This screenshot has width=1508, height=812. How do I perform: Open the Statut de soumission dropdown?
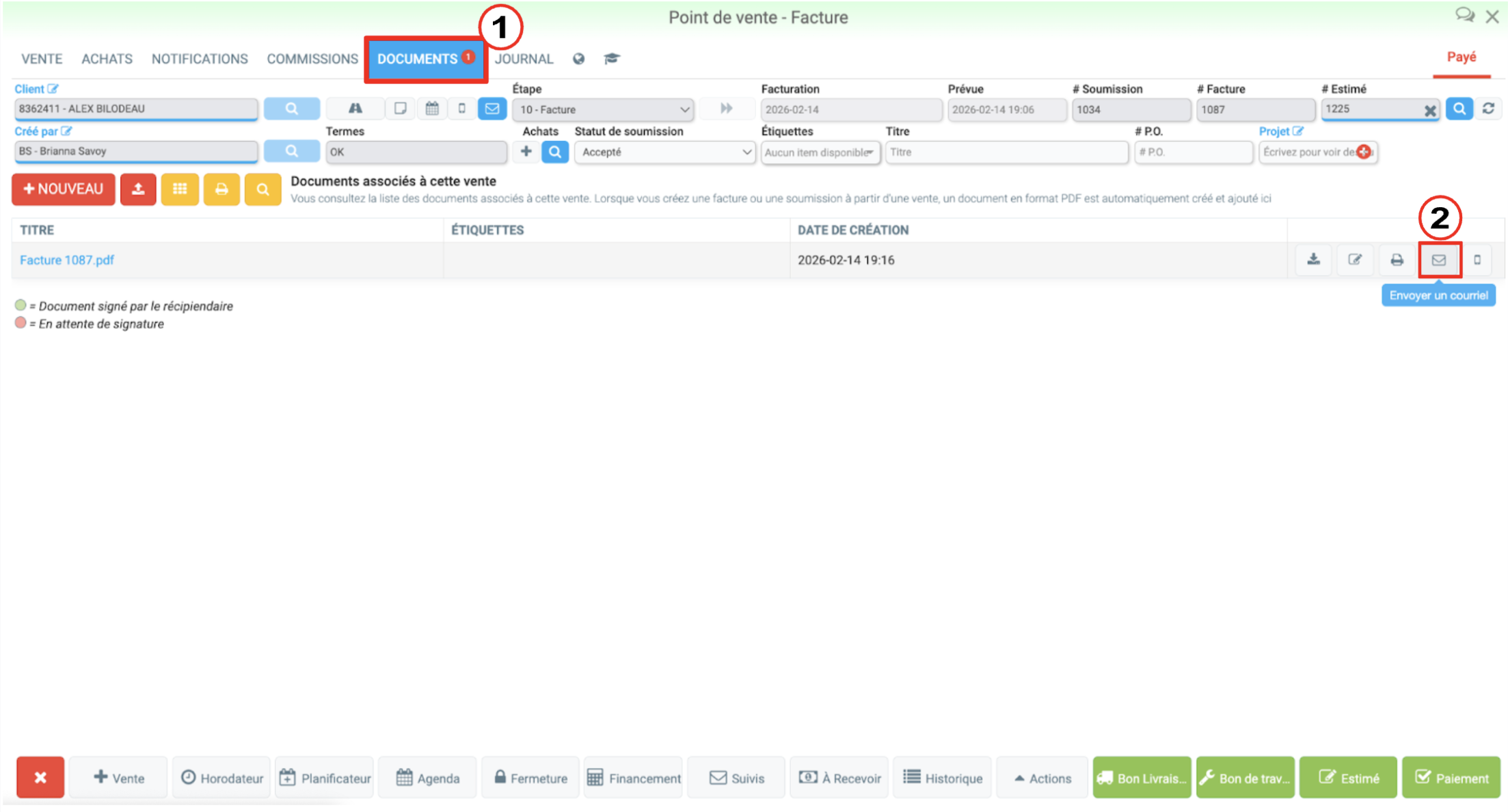pos(664,152)
